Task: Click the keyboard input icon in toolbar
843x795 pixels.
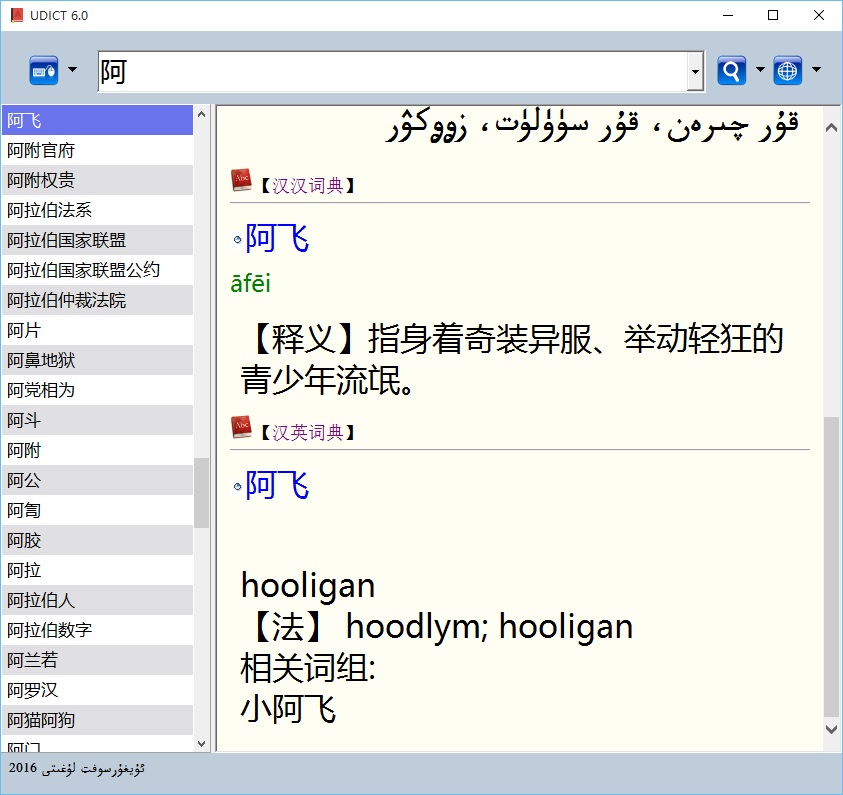Action: pyautogui.click(x=44, y=71)
